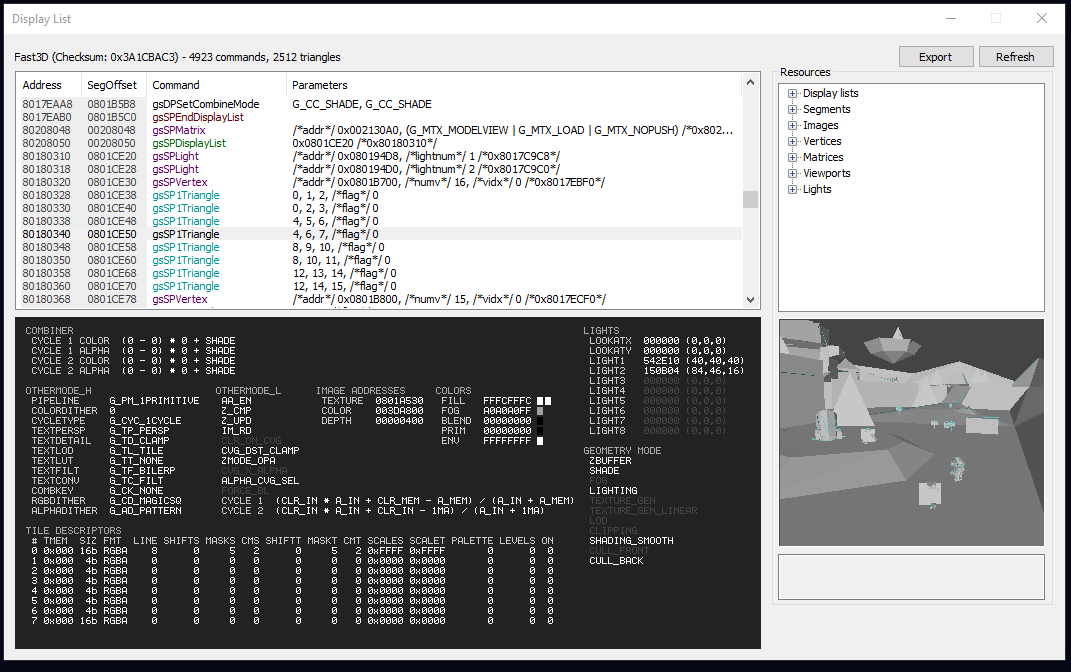Select the gsSPMatrix command row
The image size is (1071, 672).
[x=179, y=130]
